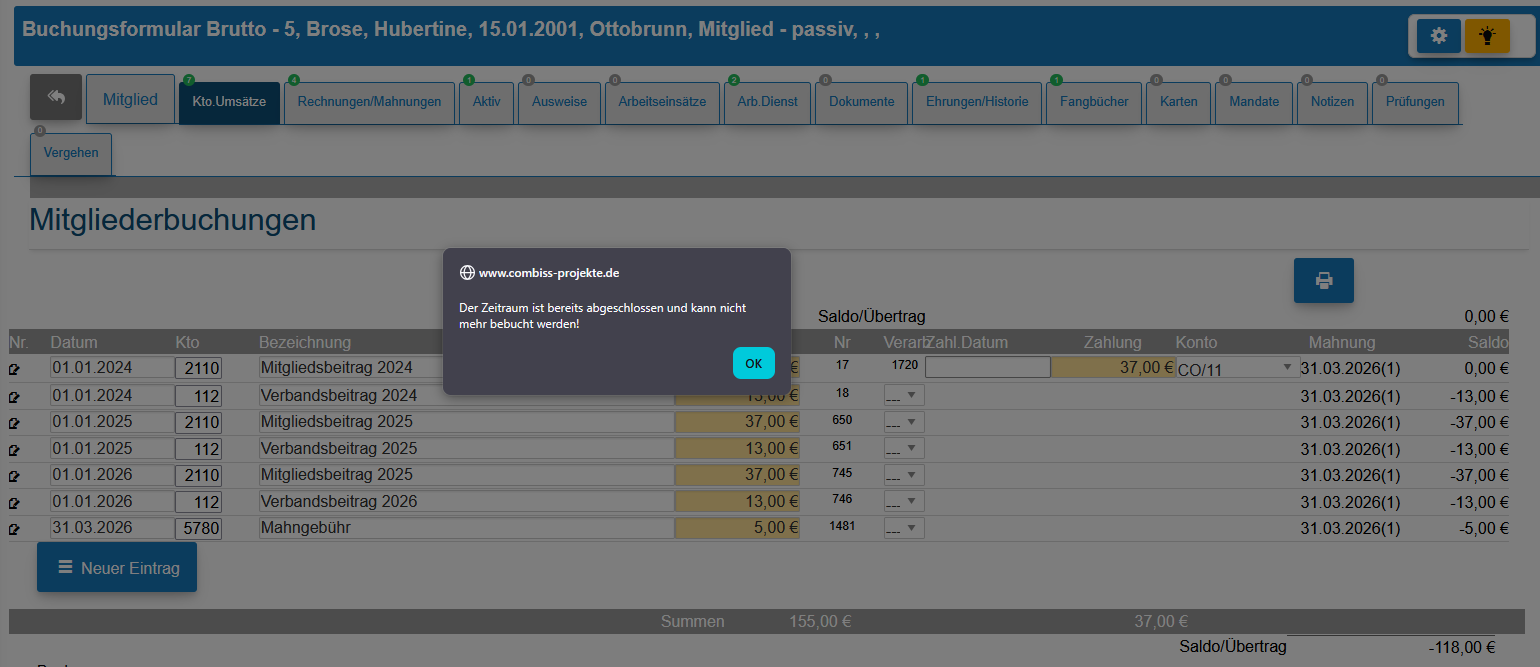Open Verart dropdown for Verbandsbeitrag 2024

904,395
